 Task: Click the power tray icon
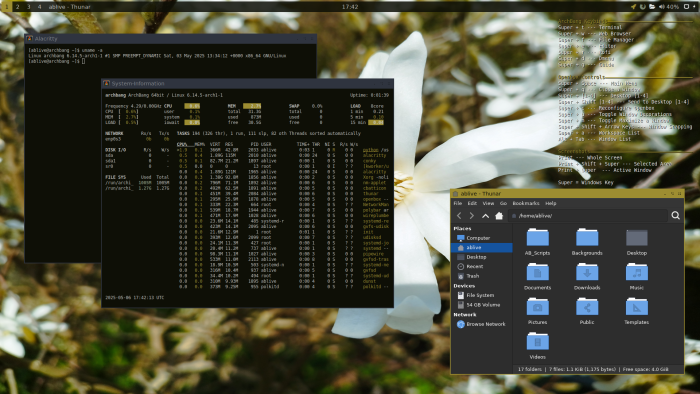(x=643, y=7)
